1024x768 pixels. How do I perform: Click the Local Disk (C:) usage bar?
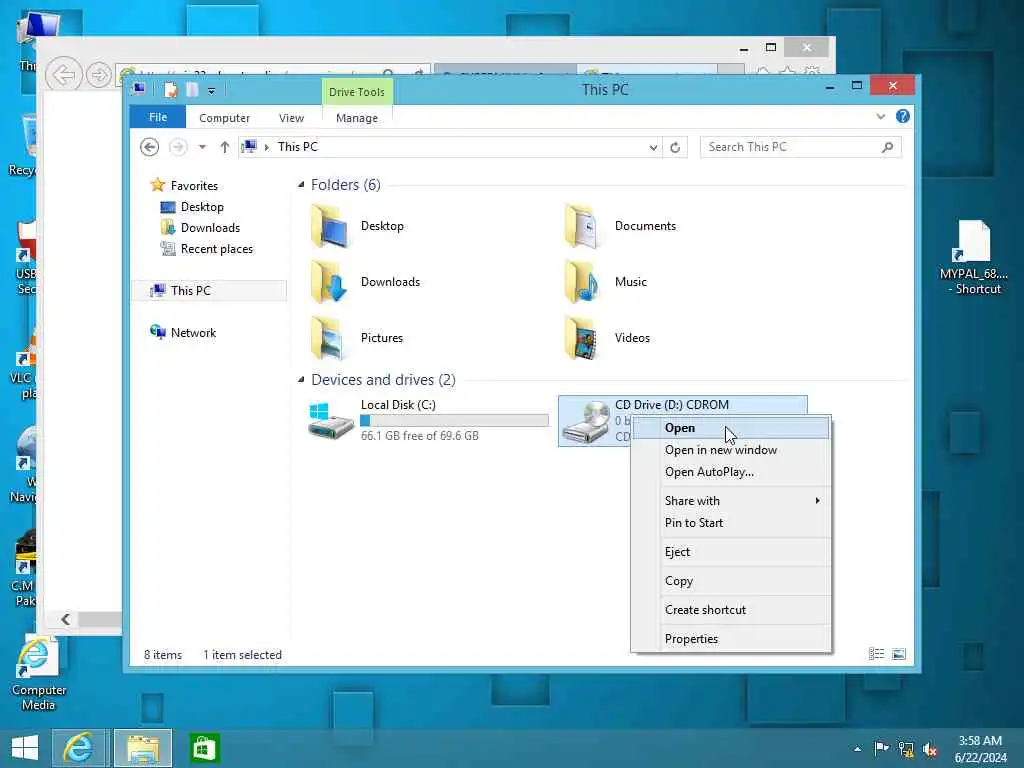[x=455, y=421]
